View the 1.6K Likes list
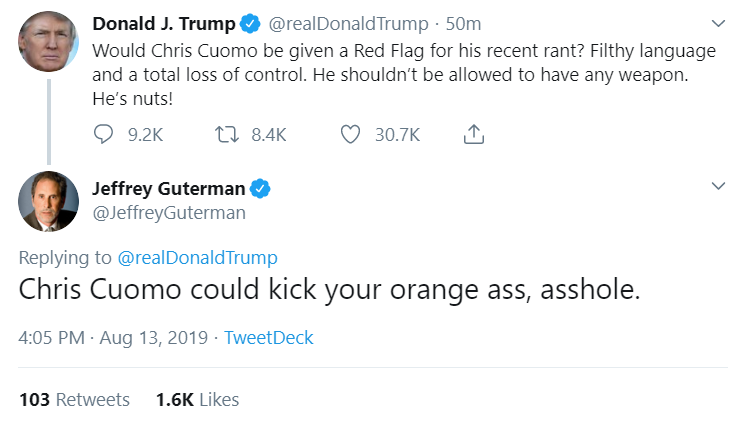This screenshot has width=747, height=424. [x=198, y=400]
